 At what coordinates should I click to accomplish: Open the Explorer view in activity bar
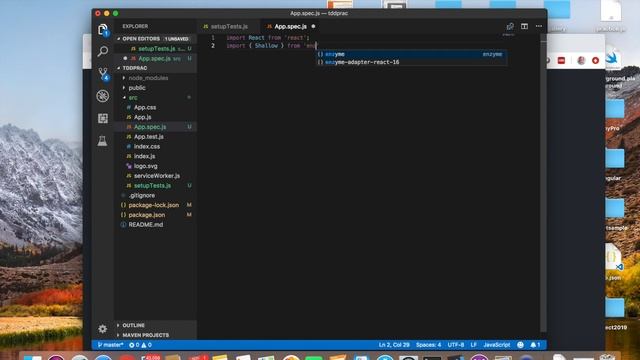coord(102,29)
